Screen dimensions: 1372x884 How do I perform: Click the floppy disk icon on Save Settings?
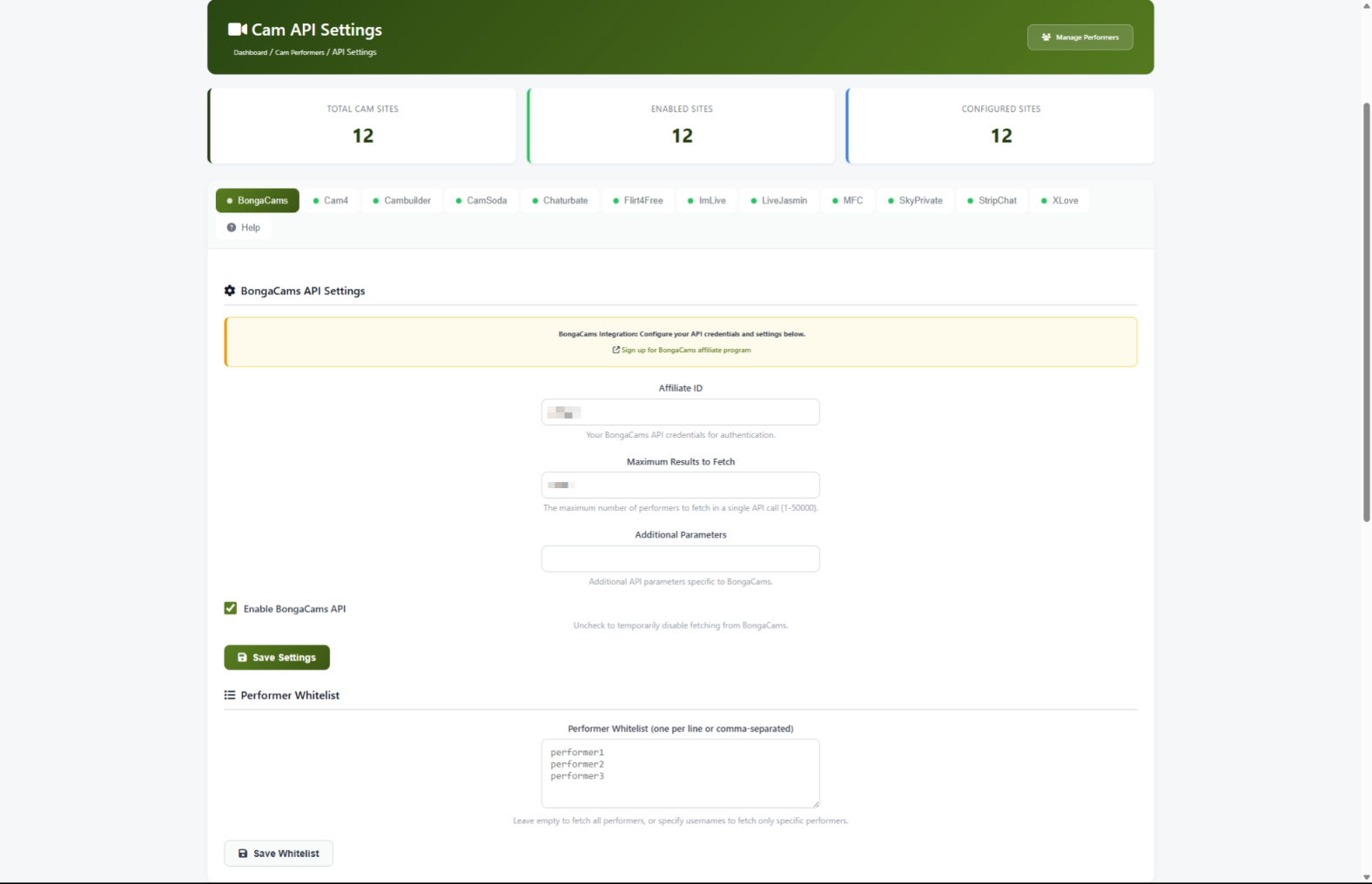(243, 658)
